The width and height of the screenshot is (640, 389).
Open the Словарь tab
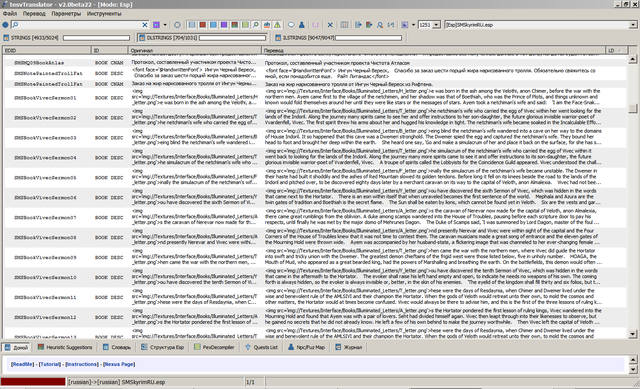tap(117, 347)
